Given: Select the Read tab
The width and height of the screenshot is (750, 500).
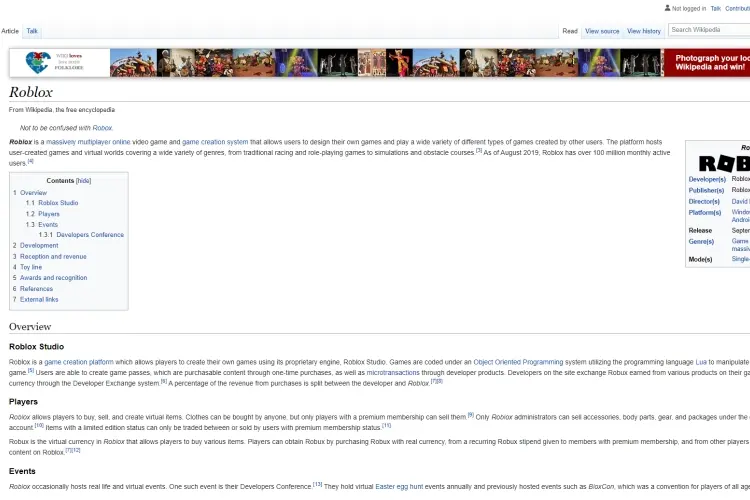Looking at the screenshot, I should tap(570, 31).
